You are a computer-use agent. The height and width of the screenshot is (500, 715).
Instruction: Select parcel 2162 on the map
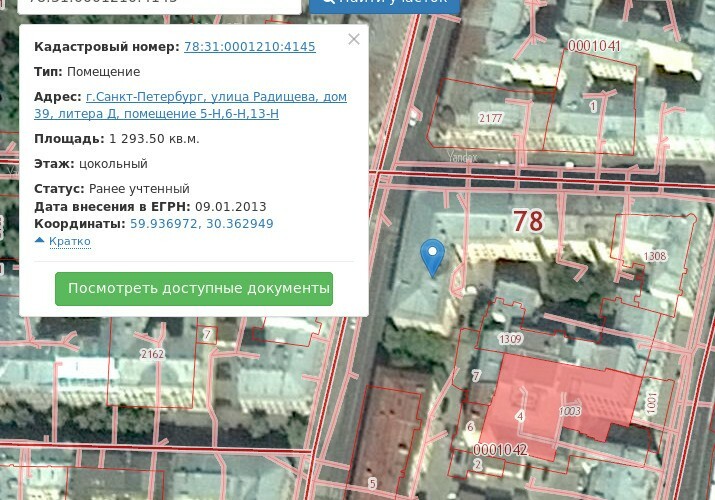153,354
